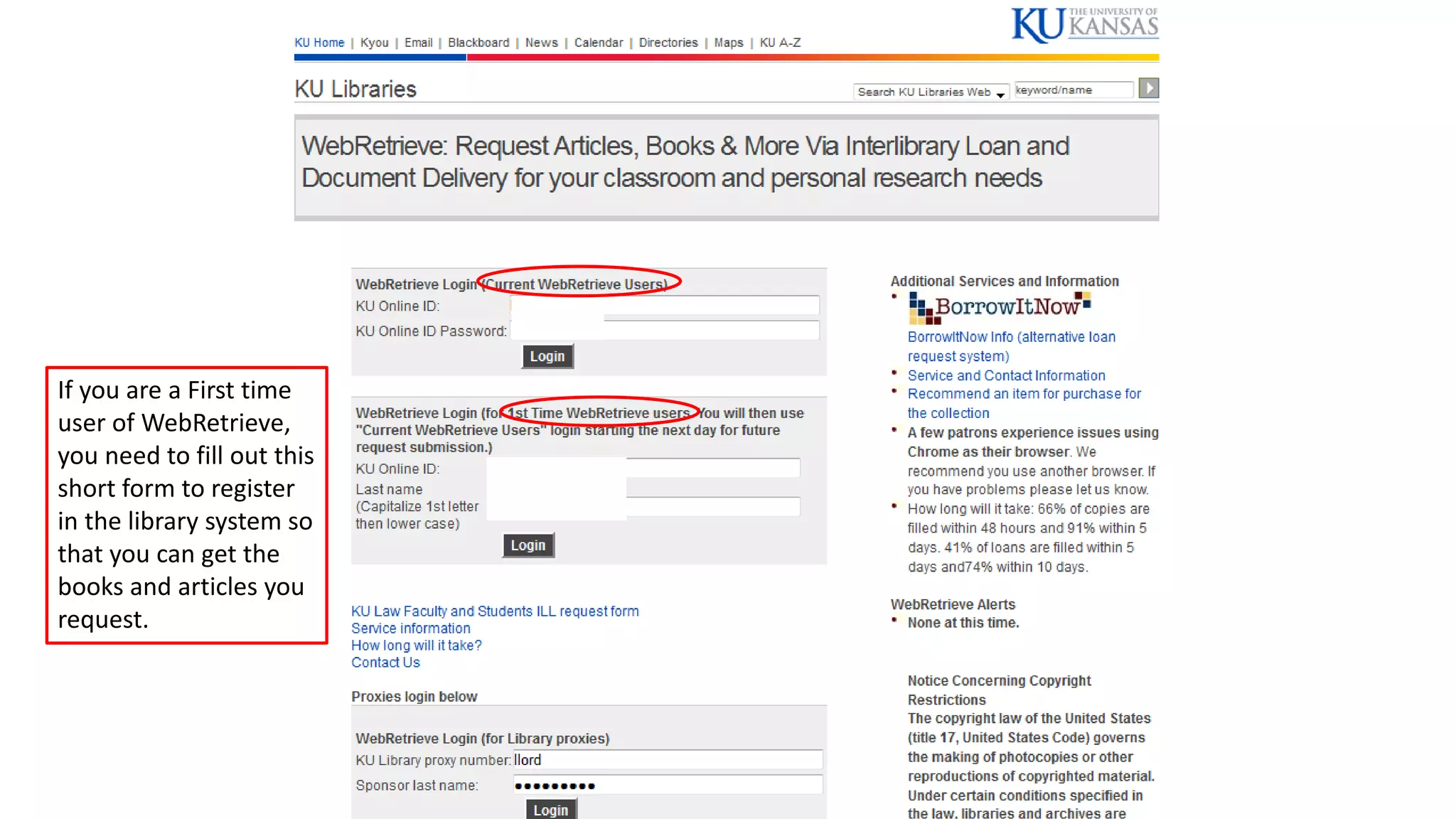Click the Sponsor last name field

667,786
